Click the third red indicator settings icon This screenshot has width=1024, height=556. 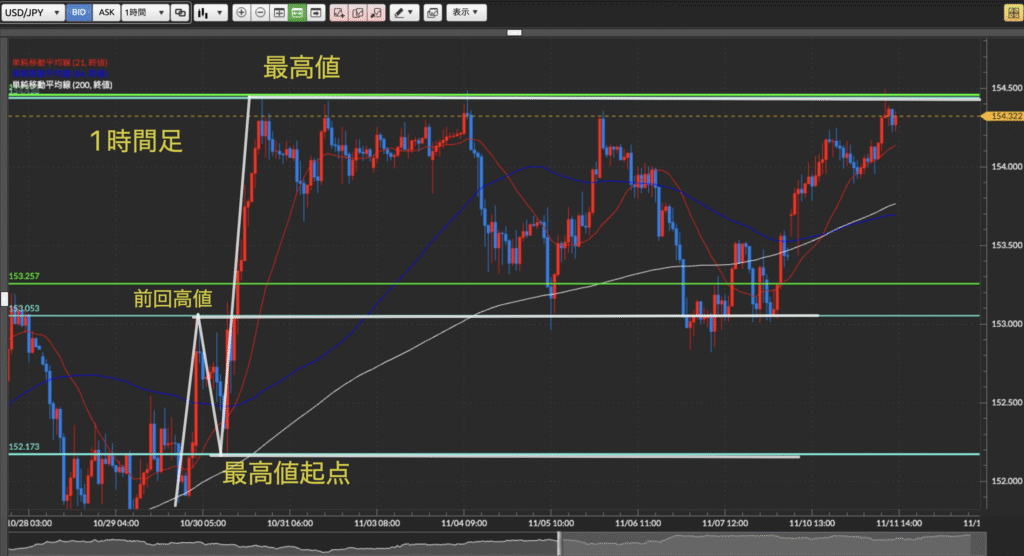pyautogui.click(x=376, y=13)
